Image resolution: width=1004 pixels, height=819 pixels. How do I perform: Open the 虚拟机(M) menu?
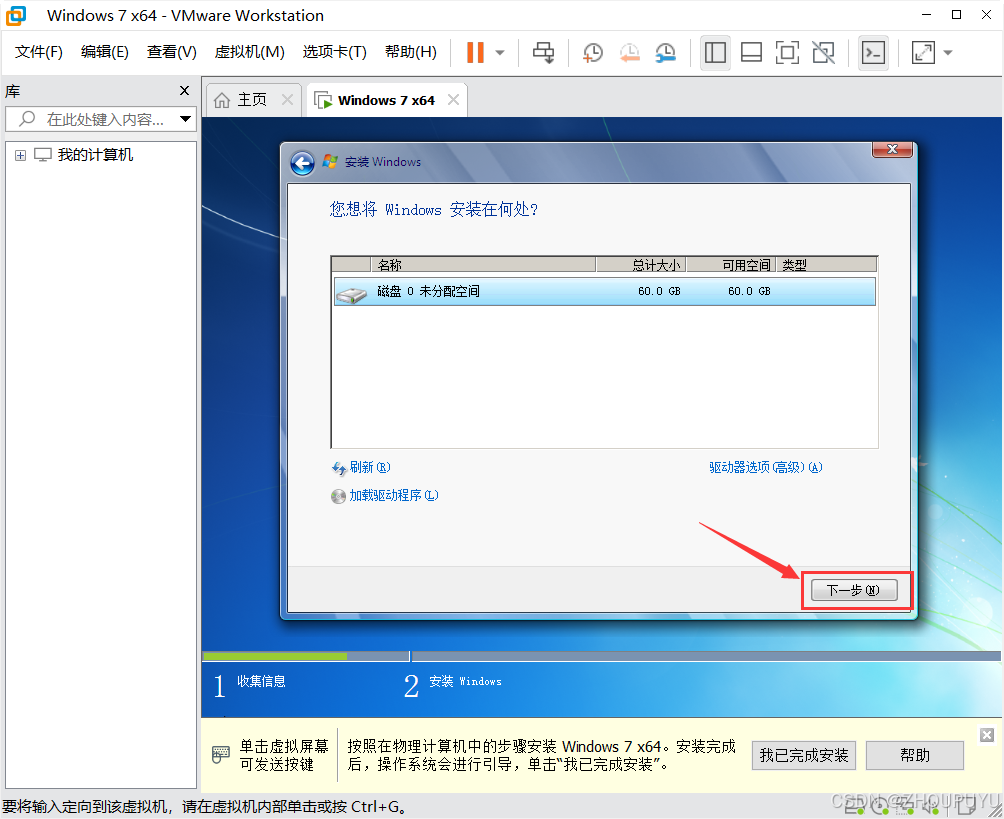pos(249,52)
